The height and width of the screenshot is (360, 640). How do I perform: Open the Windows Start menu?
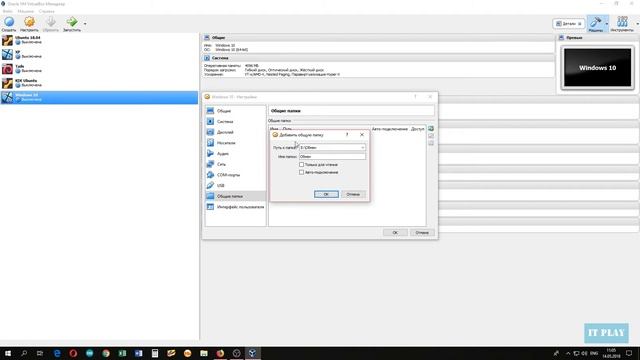coord(7,353)
